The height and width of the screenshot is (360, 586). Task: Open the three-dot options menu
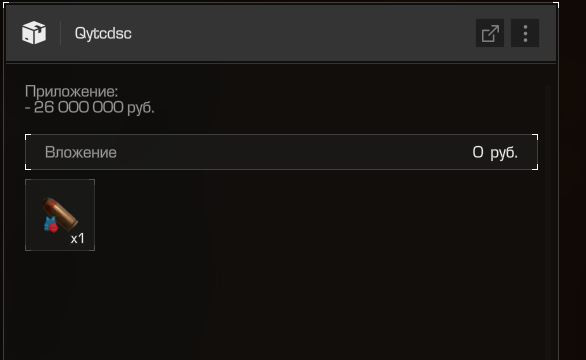click(x=525, y=33)
